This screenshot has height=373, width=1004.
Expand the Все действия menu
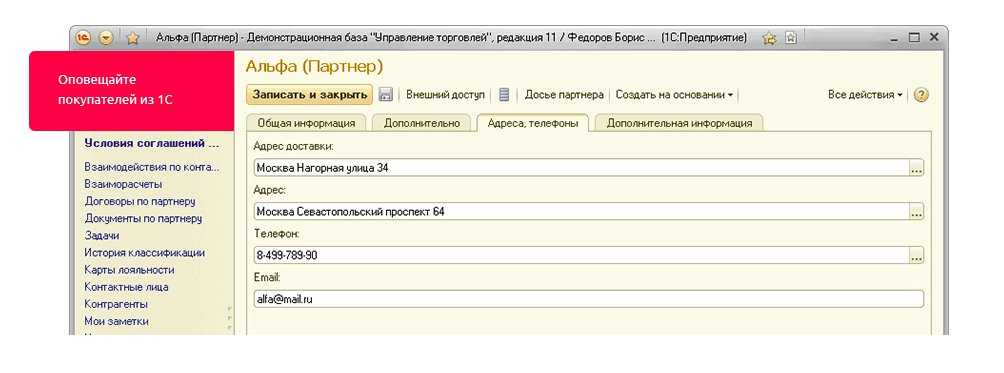865,95
